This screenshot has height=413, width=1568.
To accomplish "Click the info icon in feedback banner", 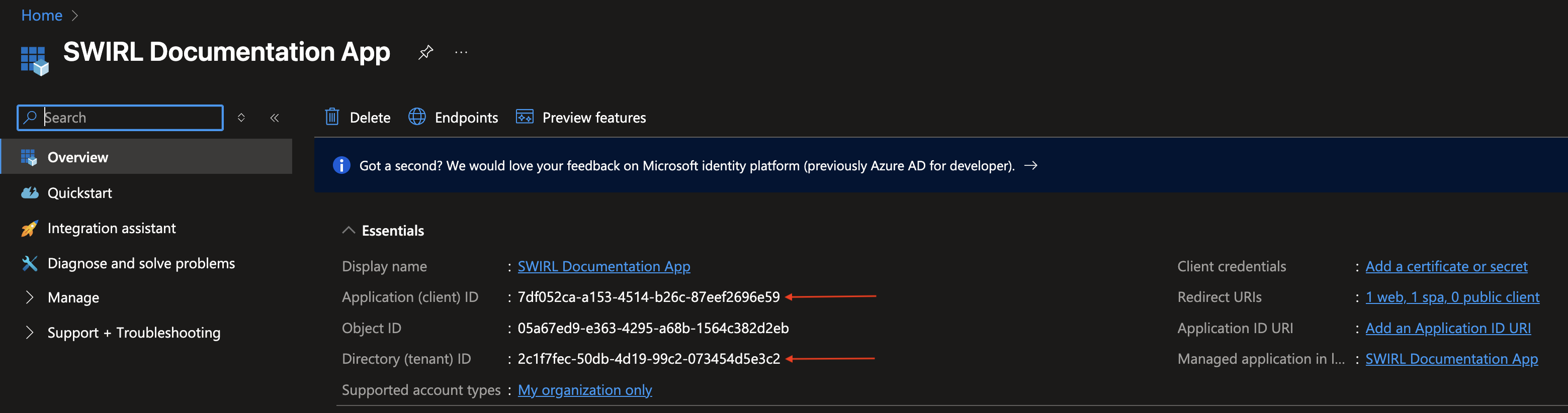I will [341, 165].
